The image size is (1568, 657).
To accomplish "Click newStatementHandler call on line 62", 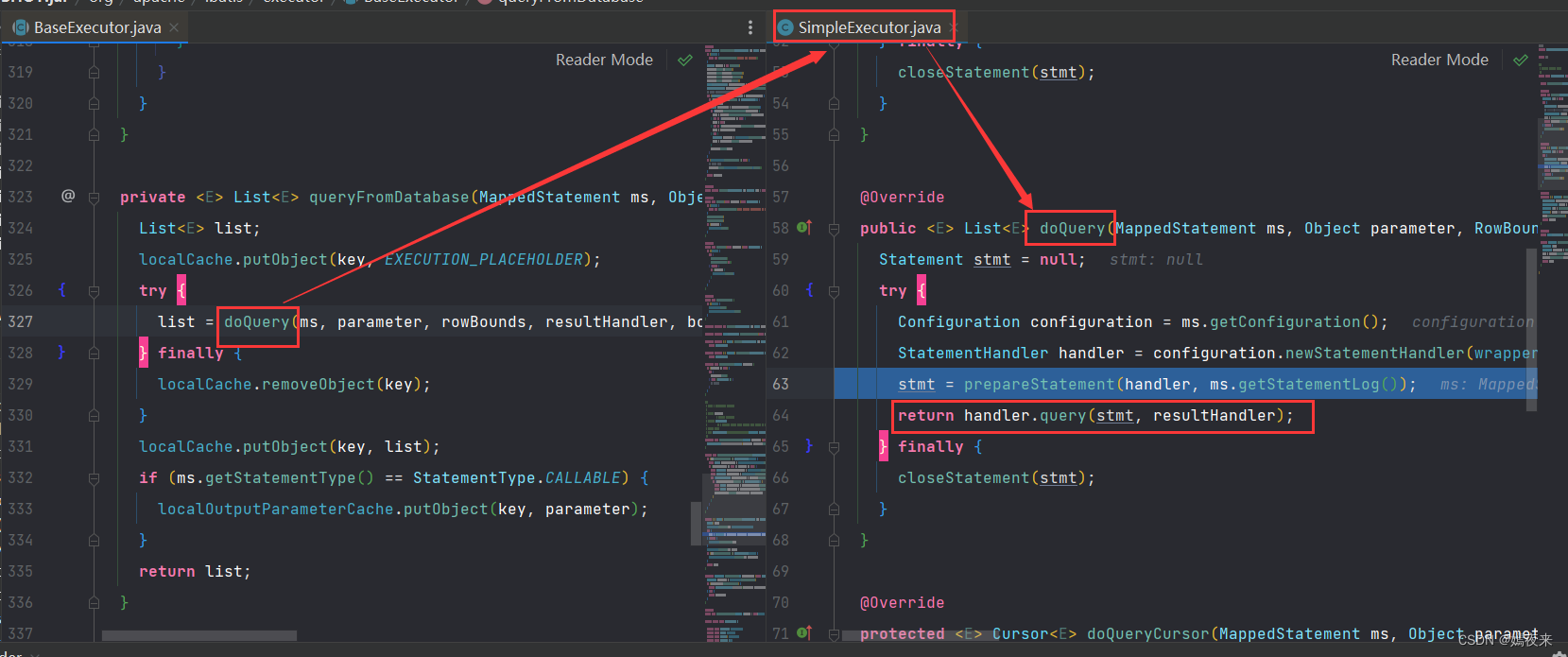I will click(1374, 353).
